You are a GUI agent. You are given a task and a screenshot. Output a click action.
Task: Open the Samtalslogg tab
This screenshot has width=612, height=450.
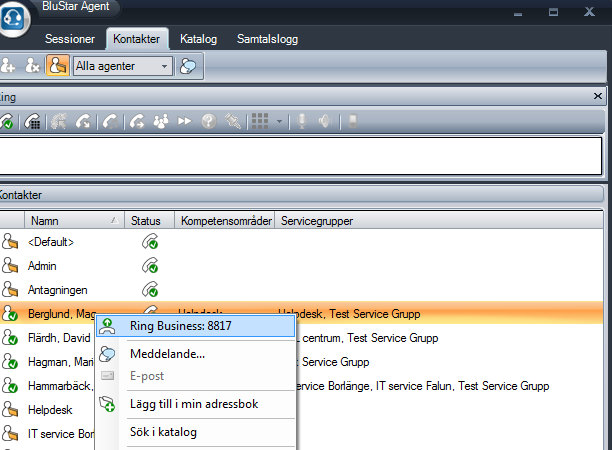(x=267, y=39)
